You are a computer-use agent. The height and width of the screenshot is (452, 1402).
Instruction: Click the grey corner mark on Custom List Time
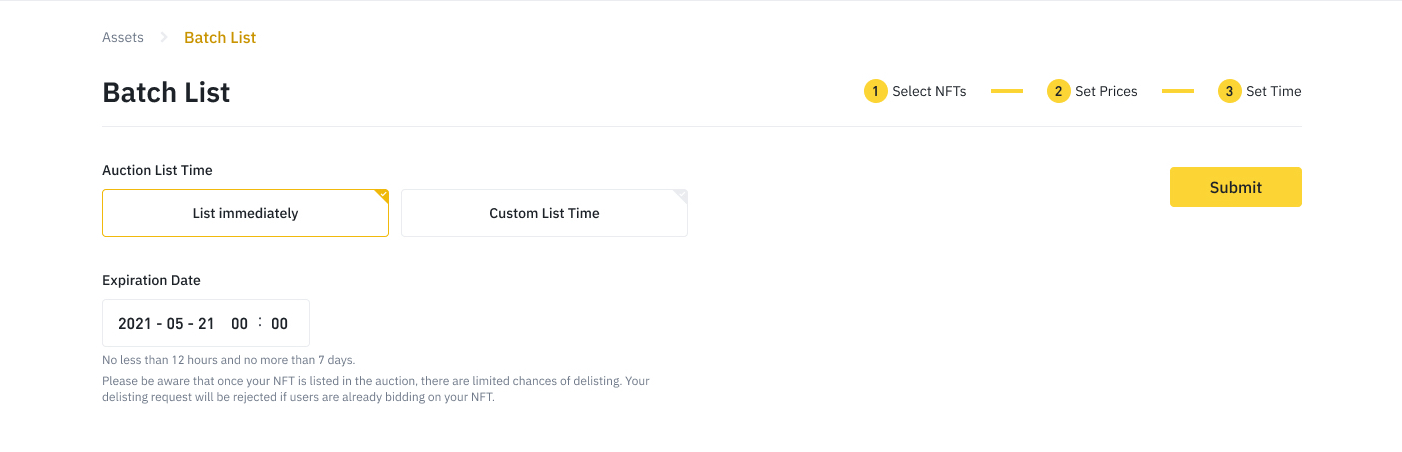[x=681, y=196]
